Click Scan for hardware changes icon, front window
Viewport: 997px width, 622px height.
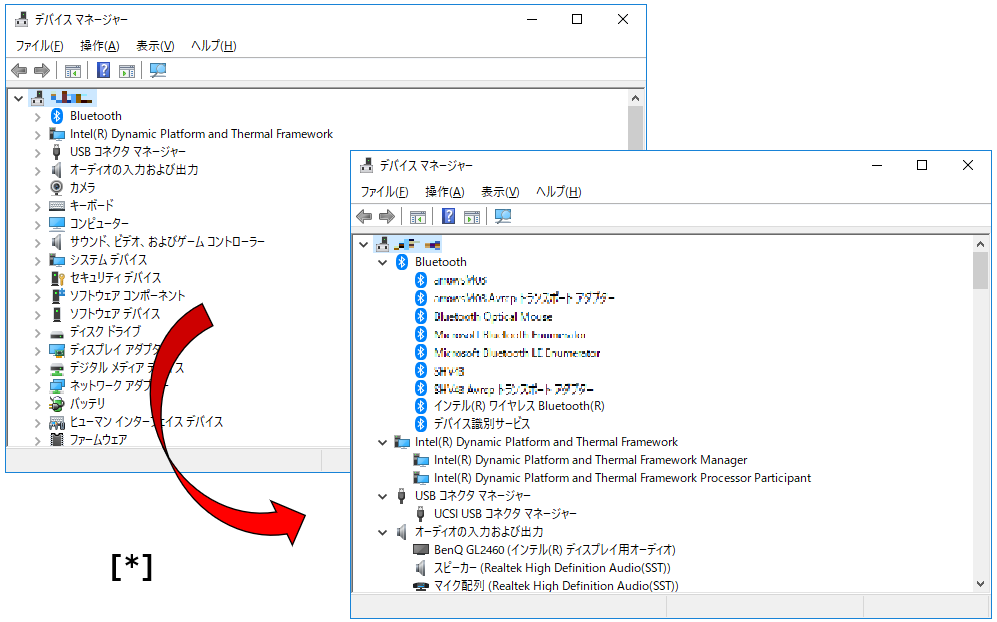(x=503, y=216)
